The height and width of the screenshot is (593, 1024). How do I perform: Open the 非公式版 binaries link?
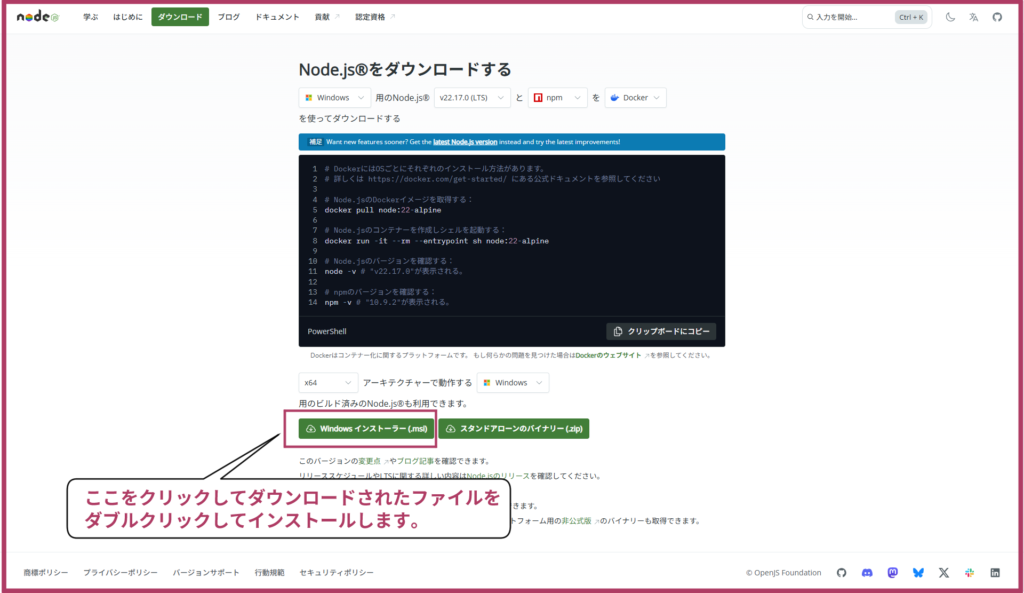pyautogui.click(x=577, y=521)
